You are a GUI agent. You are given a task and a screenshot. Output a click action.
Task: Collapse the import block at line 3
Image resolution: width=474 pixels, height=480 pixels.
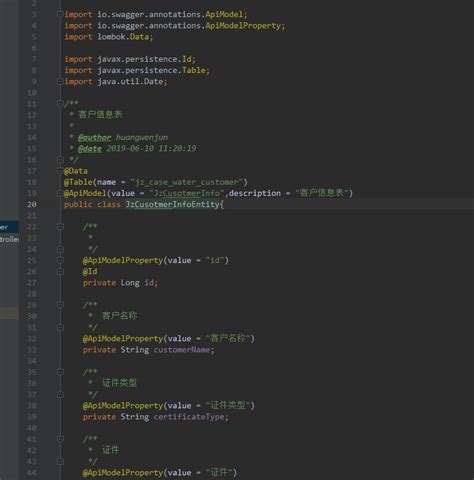(x=60, y=14)
